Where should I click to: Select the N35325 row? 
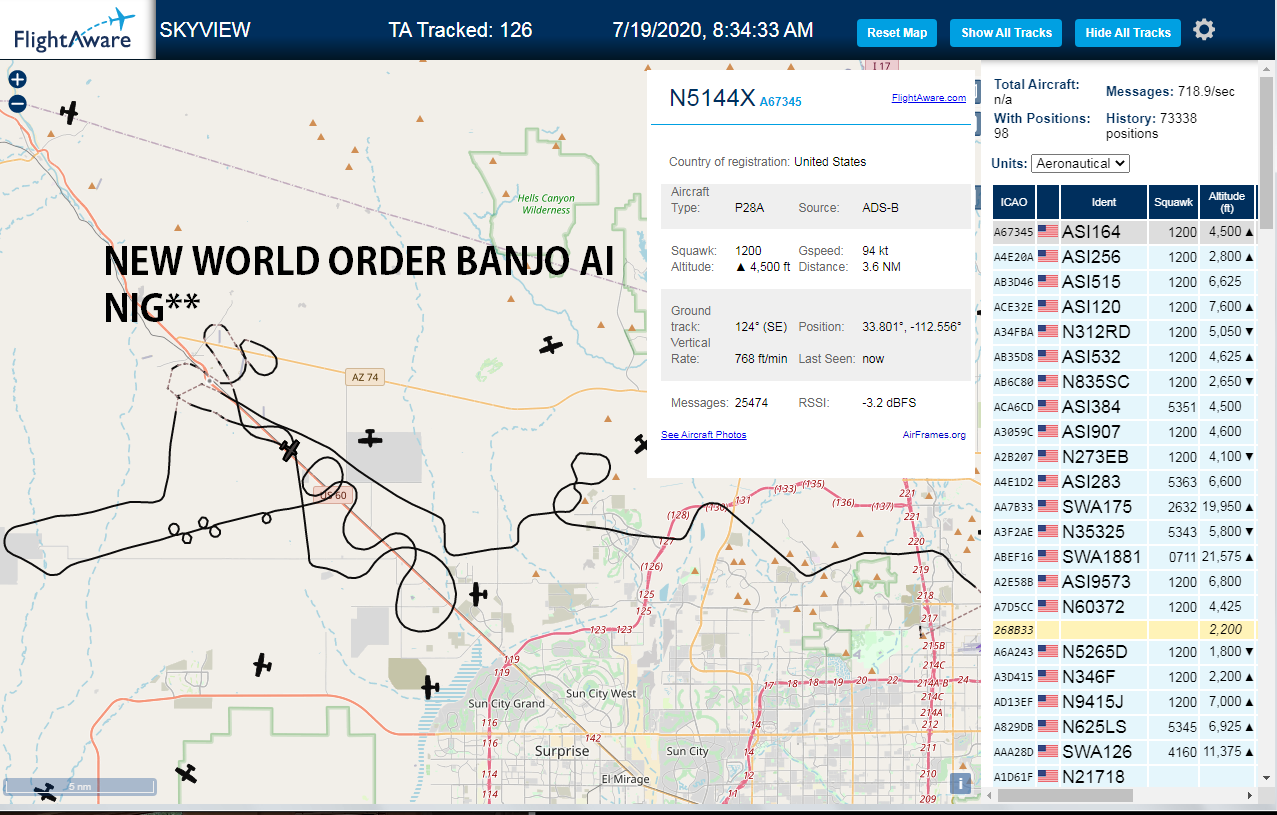pyautogui.click(x=1123, y=531)
